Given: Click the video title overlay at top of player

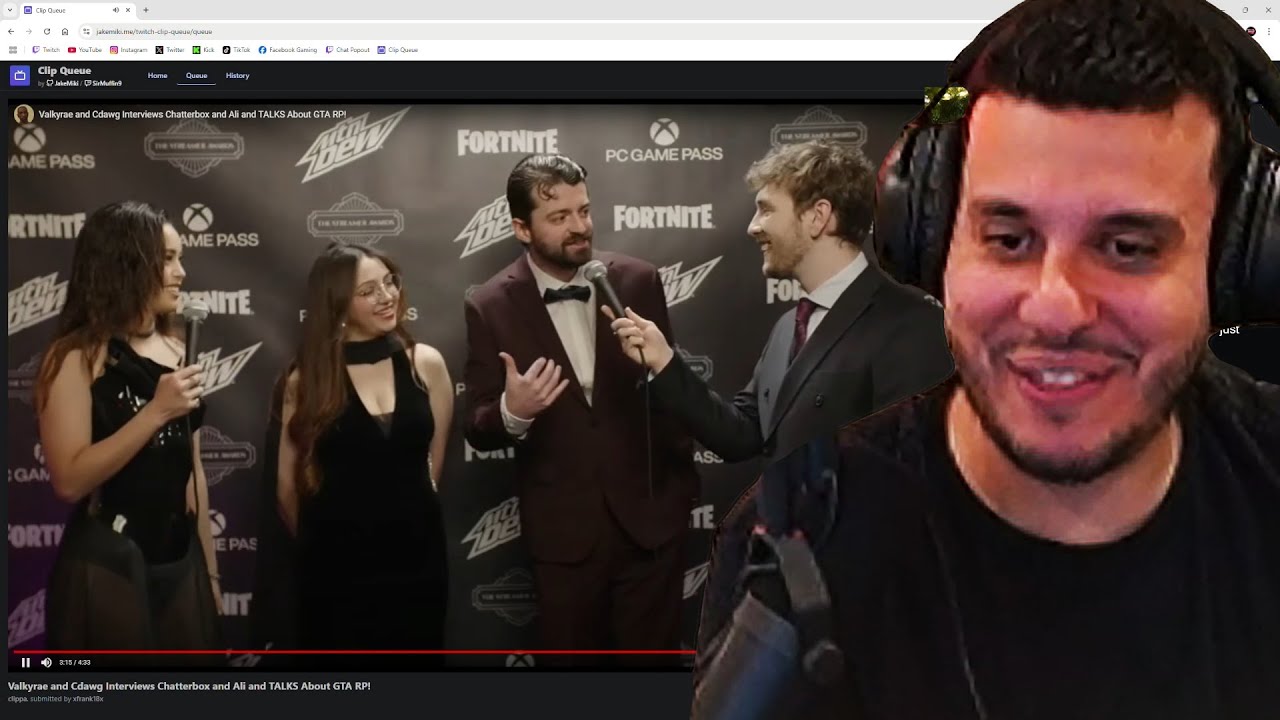Looking at the screenshot, I should click(x=192, y=115).
